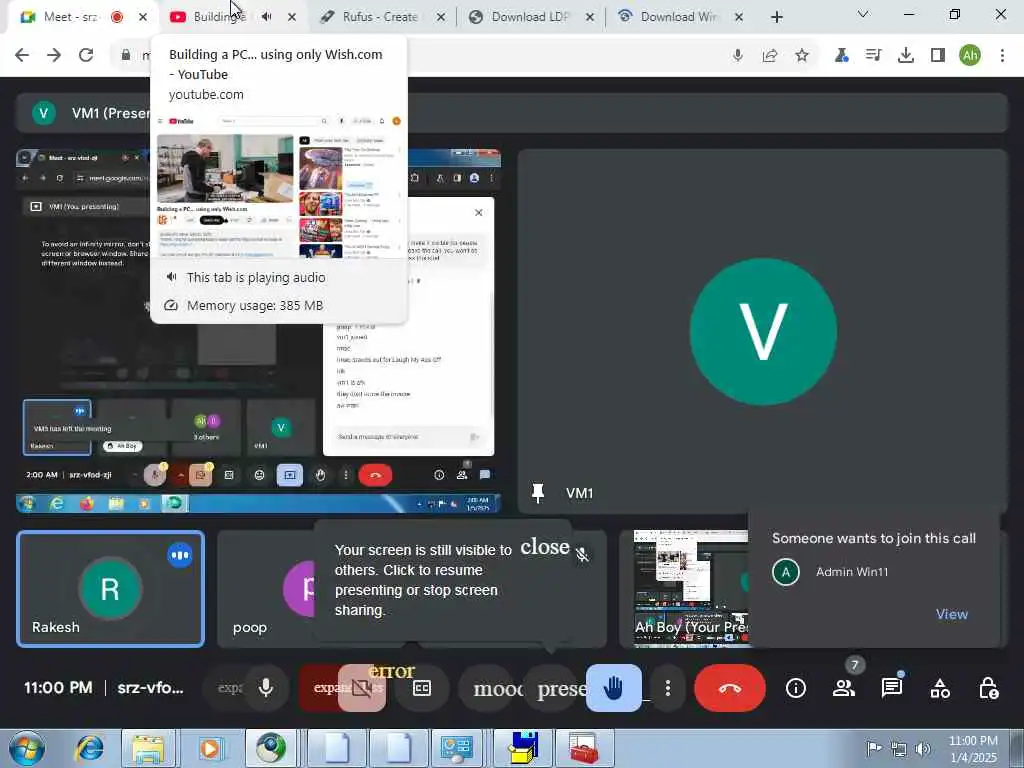1024x768 pixels.
Task: Open the network icon in system tray
Action: point(899,749)
